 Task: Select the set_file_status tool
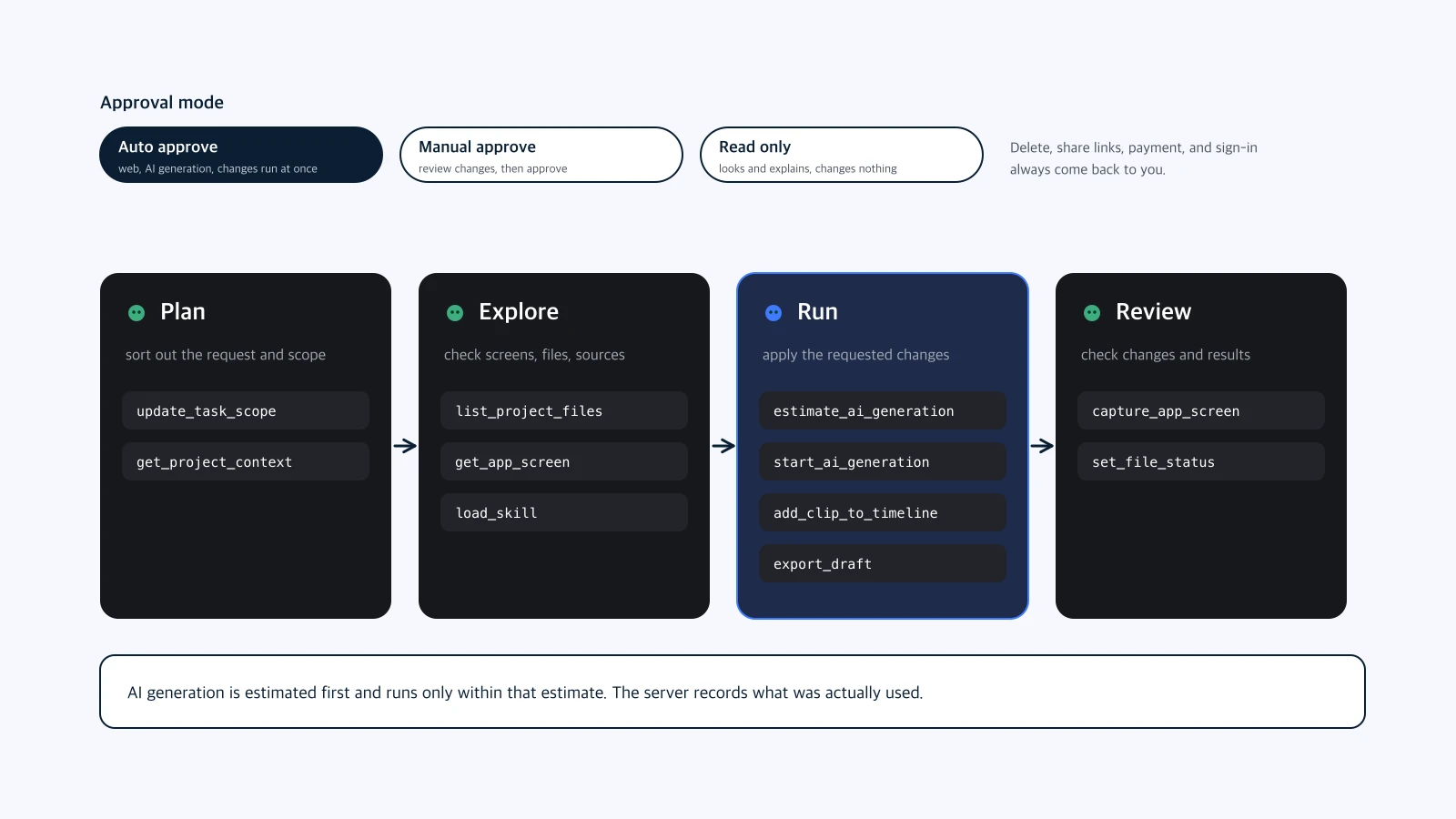[x=1201, y=461]
